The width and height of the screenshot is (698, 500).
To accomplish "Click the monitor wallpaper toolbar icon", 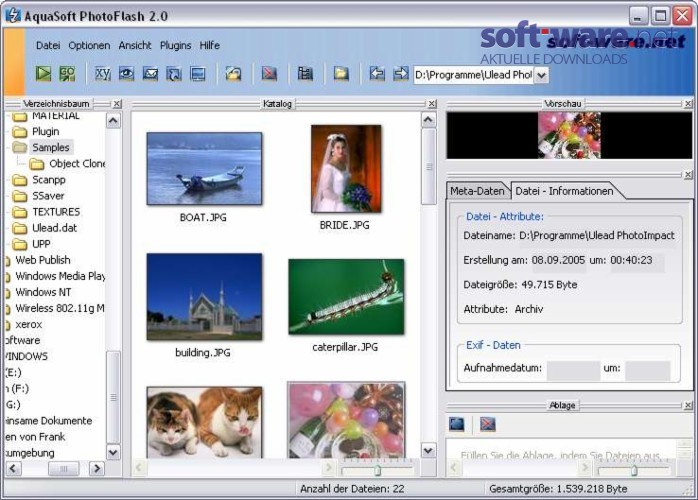I will [x=198, y=73].
